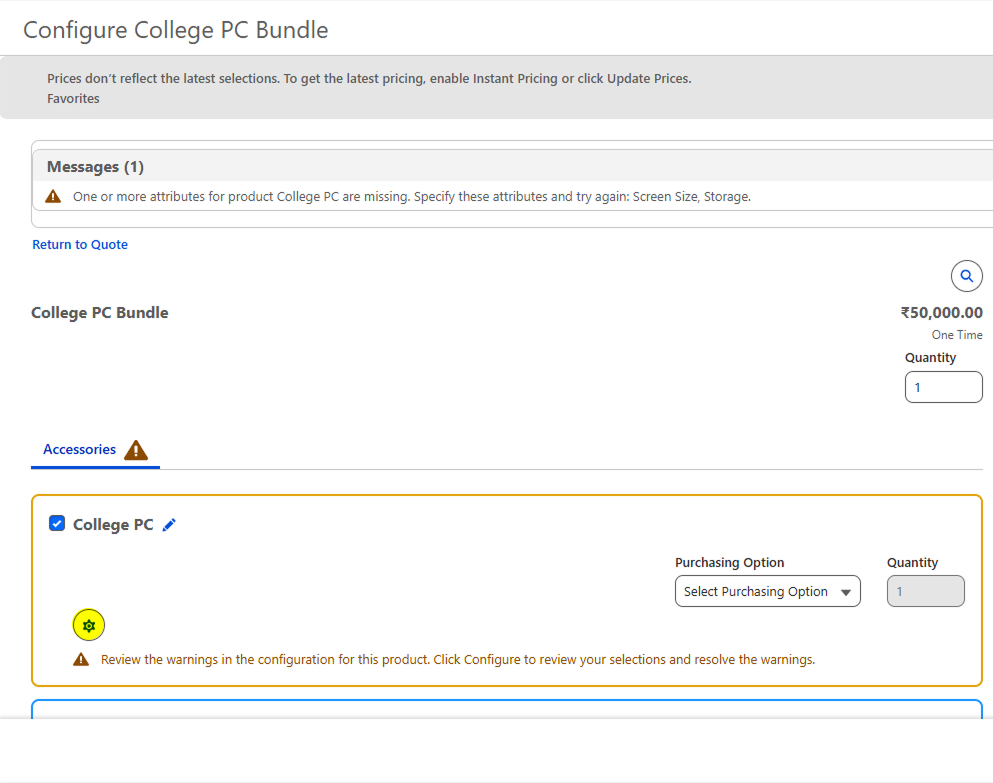
Task: Click the College PC option label
Action: [x=113, y=525]
